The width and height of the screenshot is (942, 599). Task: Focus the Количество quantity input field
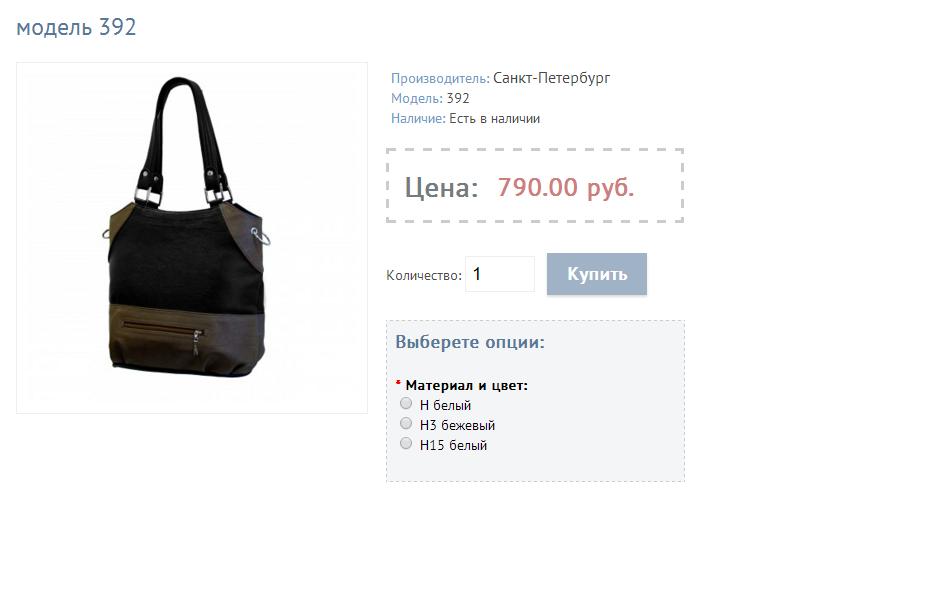(500, 274)
